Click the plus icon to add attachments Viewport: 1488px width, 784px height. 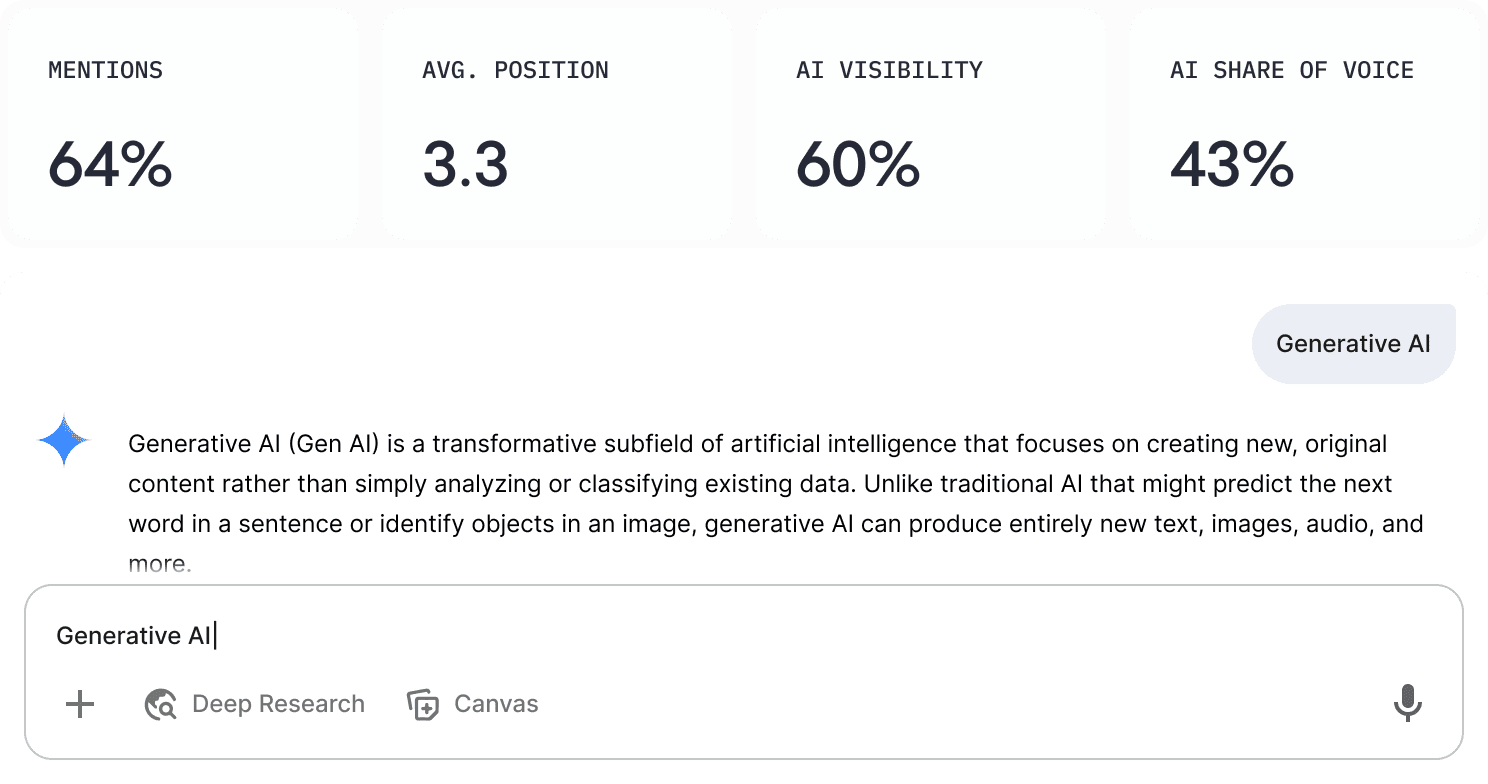80,704
